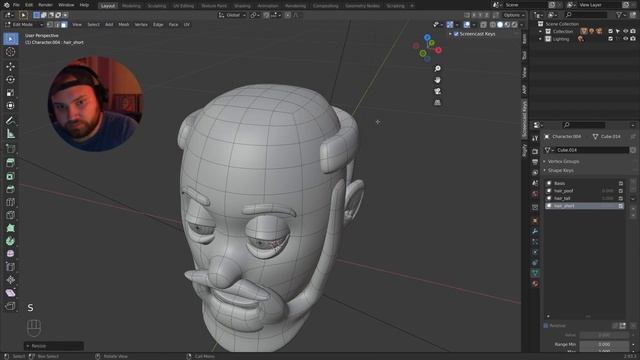Screen dimensions: 640x360
Task: Choose the Rotate tool
Action: click(11, 80)
